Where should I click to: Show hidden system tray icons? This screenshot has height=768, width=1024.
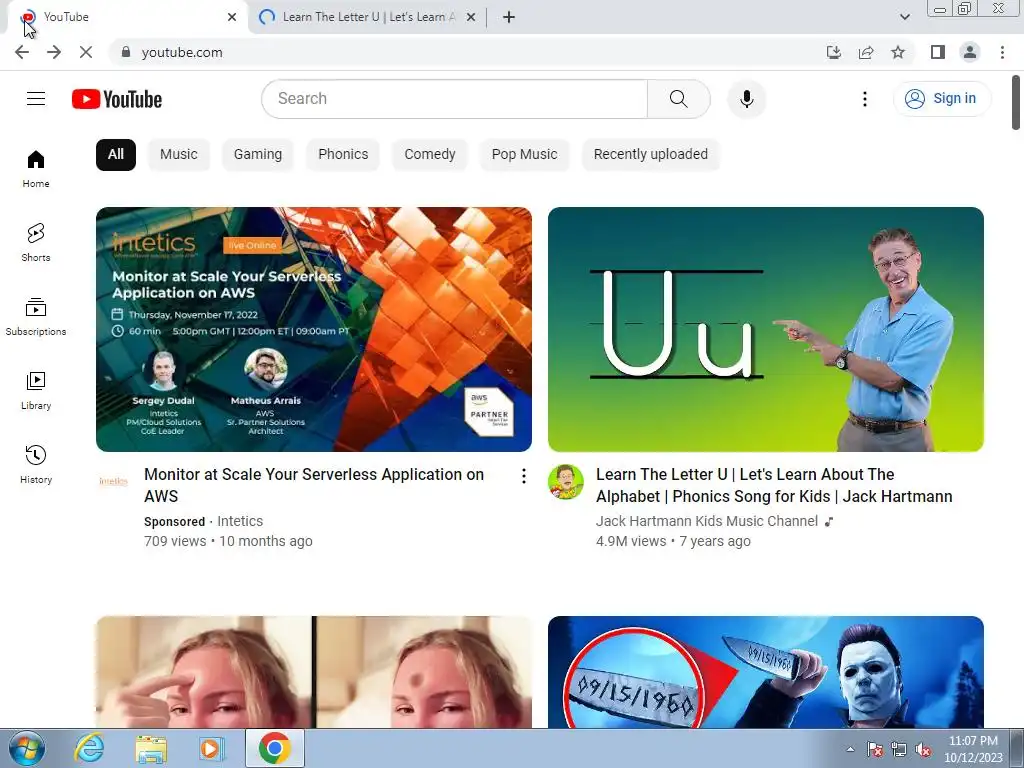[850, 749]
